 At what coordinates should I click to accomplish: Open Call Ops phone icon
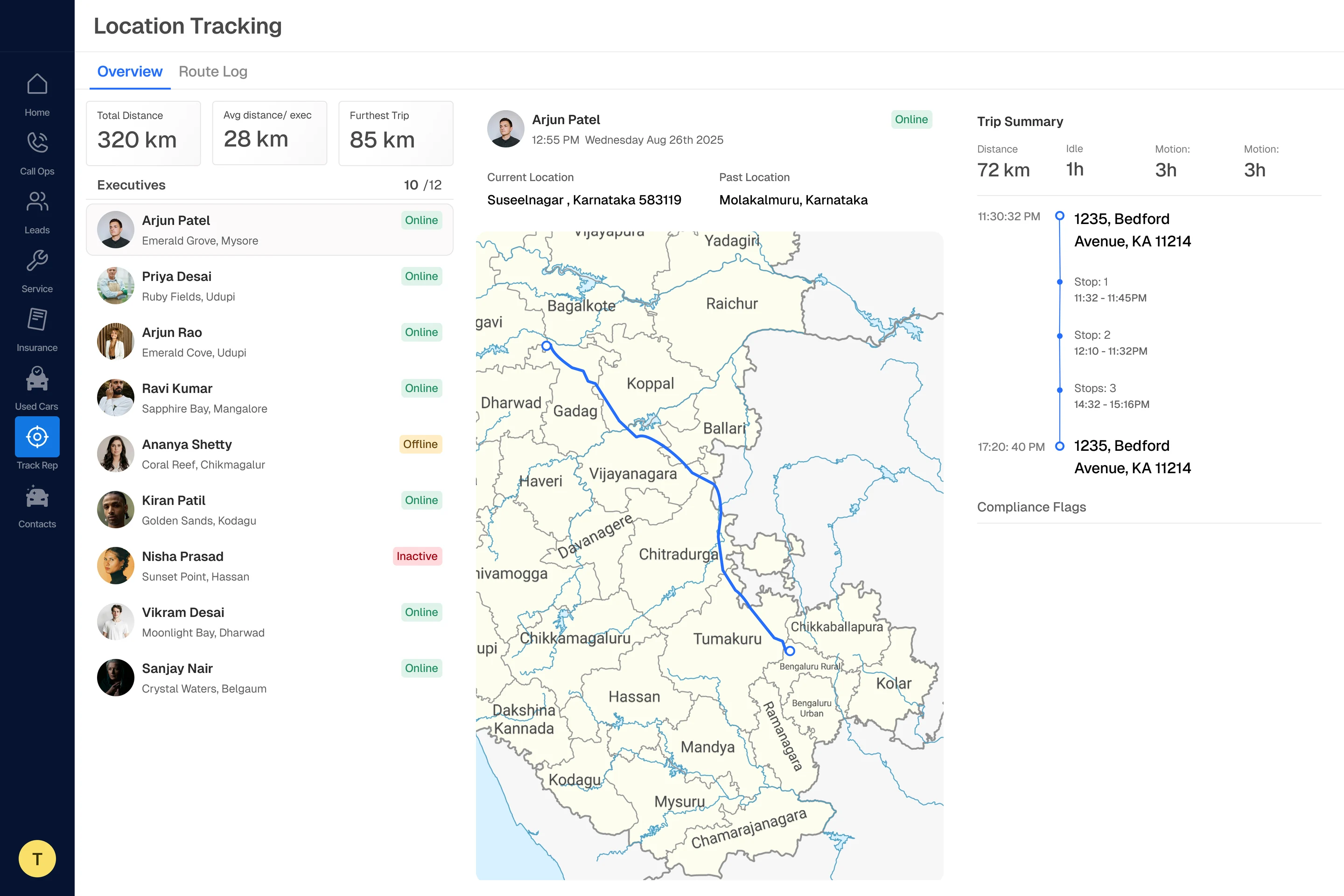[x=37, y=143]
